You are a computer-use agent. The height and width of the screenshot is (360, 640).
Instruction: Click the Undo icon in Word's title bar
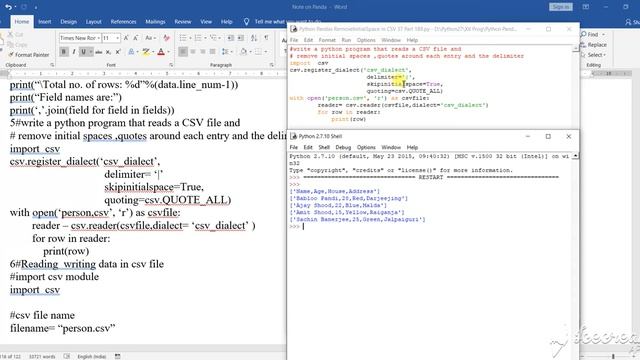click(x=8, y=7)
